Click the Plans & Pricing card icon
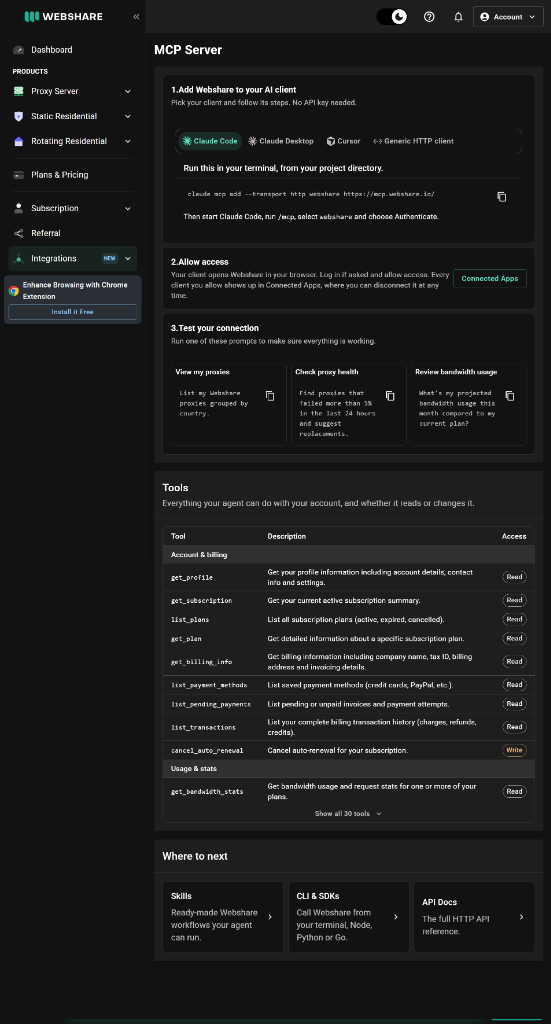 click(x=18, y=175)
